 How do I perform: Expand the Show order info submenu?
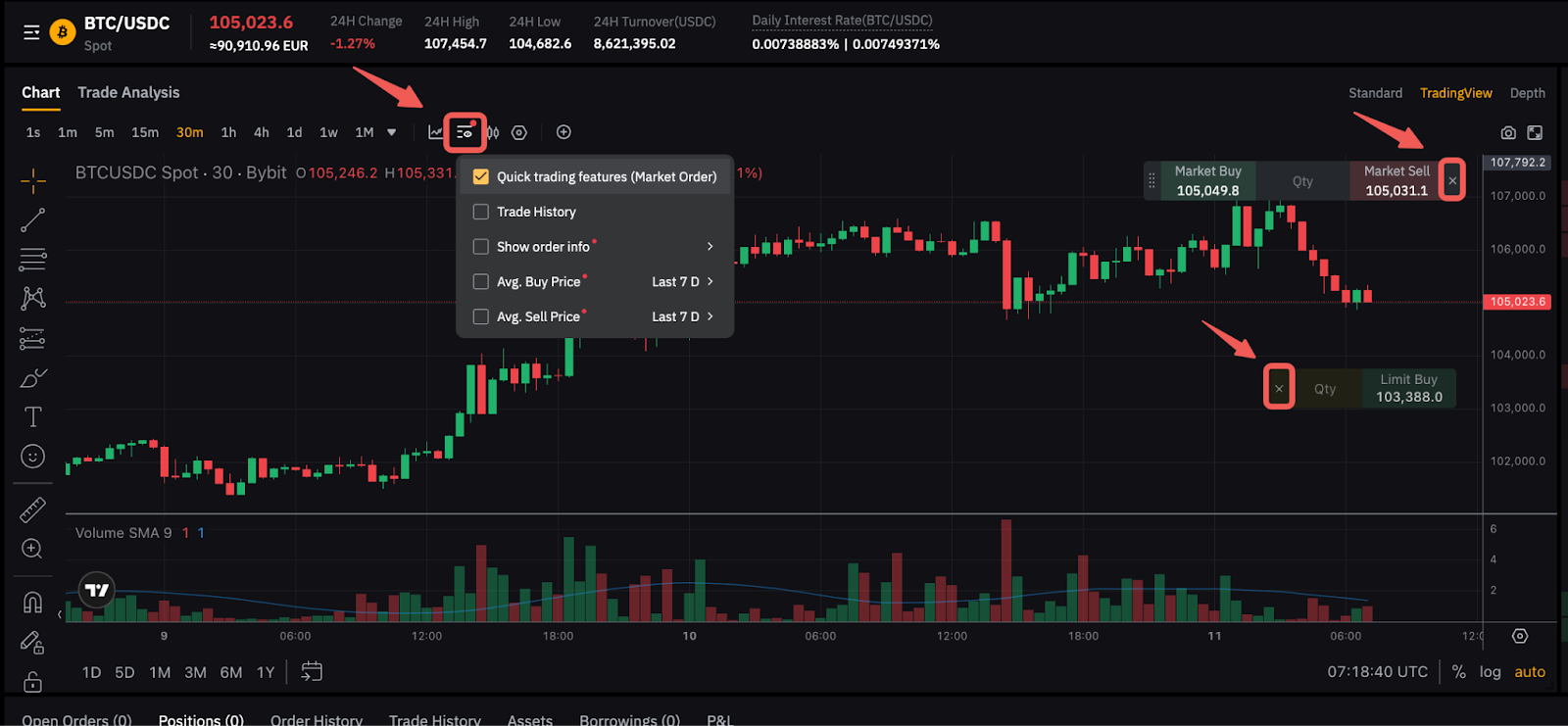click(x=710, y=247)
